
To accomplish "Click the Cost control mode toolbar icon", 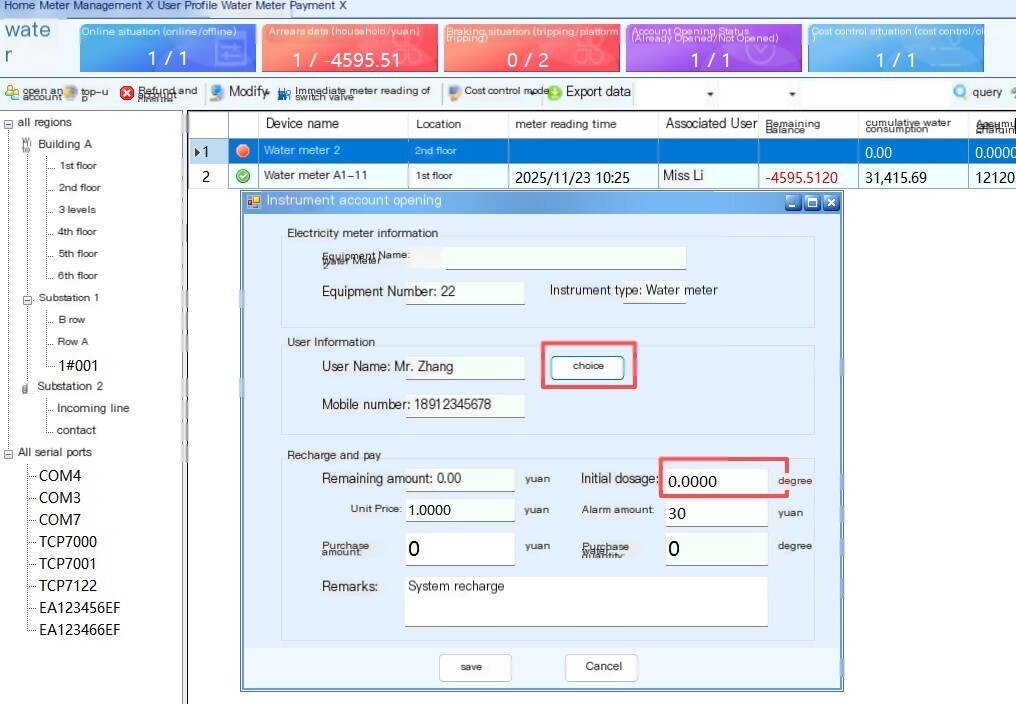I will 455,92.
